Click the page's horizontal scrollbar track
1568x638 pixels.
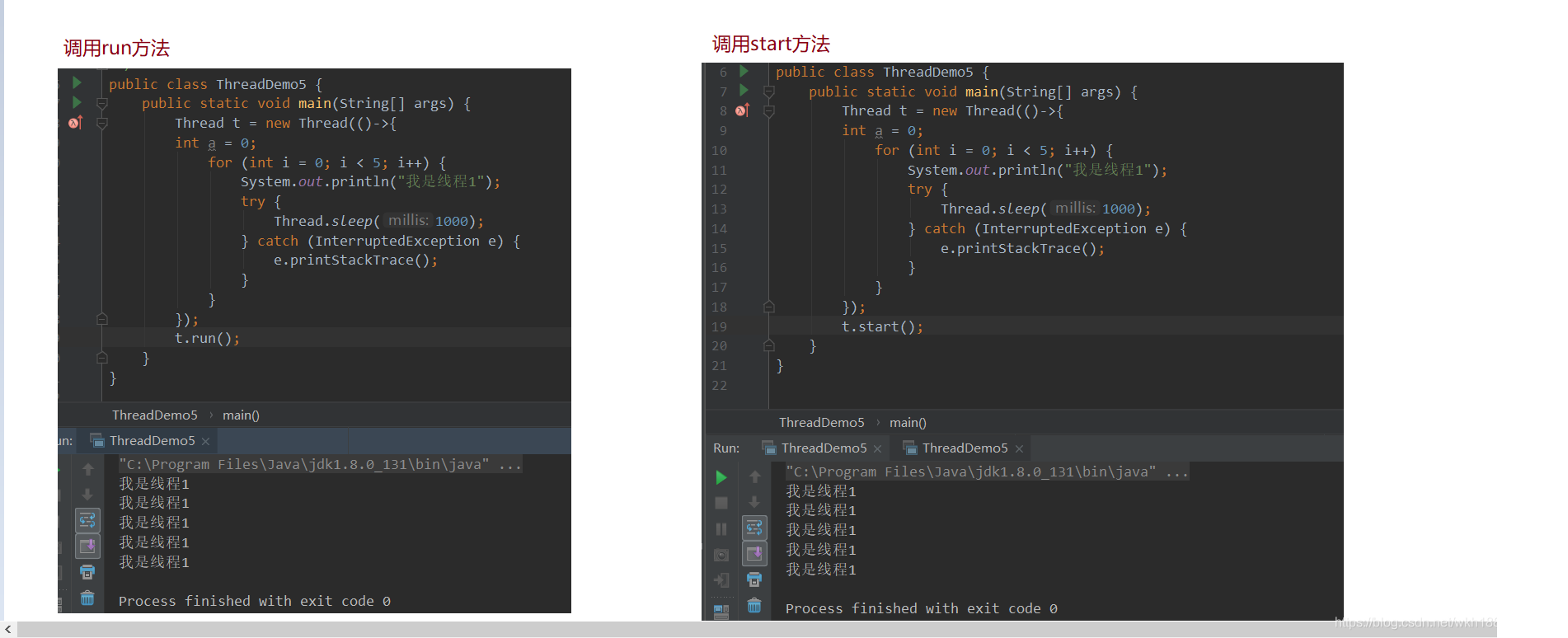pyautogui.click(x=756, y=630)
